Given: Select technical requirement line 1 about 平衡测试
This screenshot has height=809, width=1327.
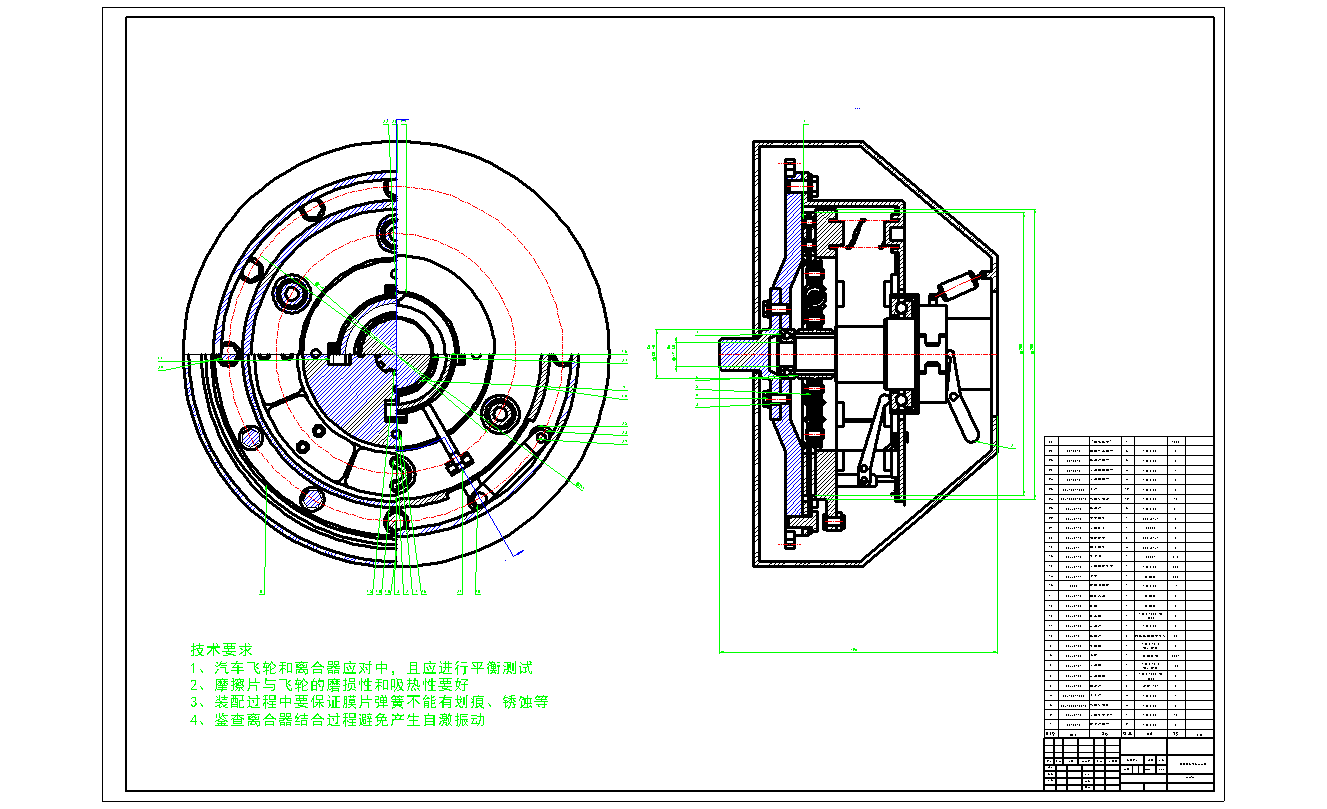Looking at the screenshot, I should (361, 667).
